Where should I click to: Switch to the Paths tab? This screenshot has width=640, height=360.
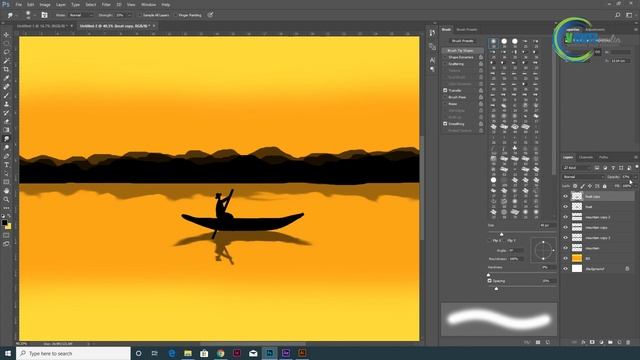(x=603, y=157)
